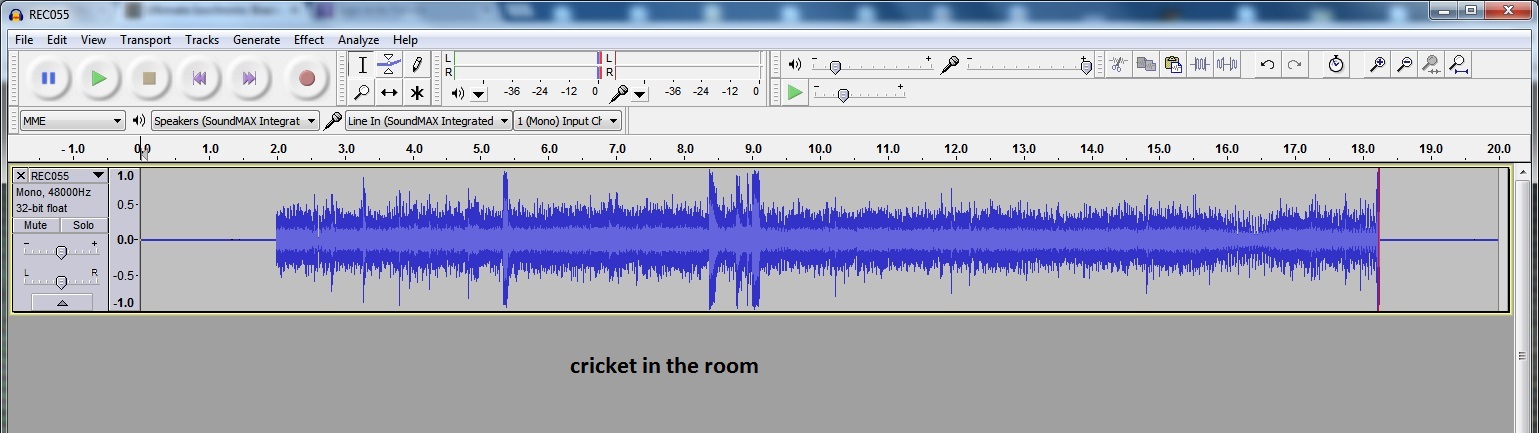The height and width of the screenshot is (433, 1539).
Task: Toggle the Pause button
Action: coord(48,78)
